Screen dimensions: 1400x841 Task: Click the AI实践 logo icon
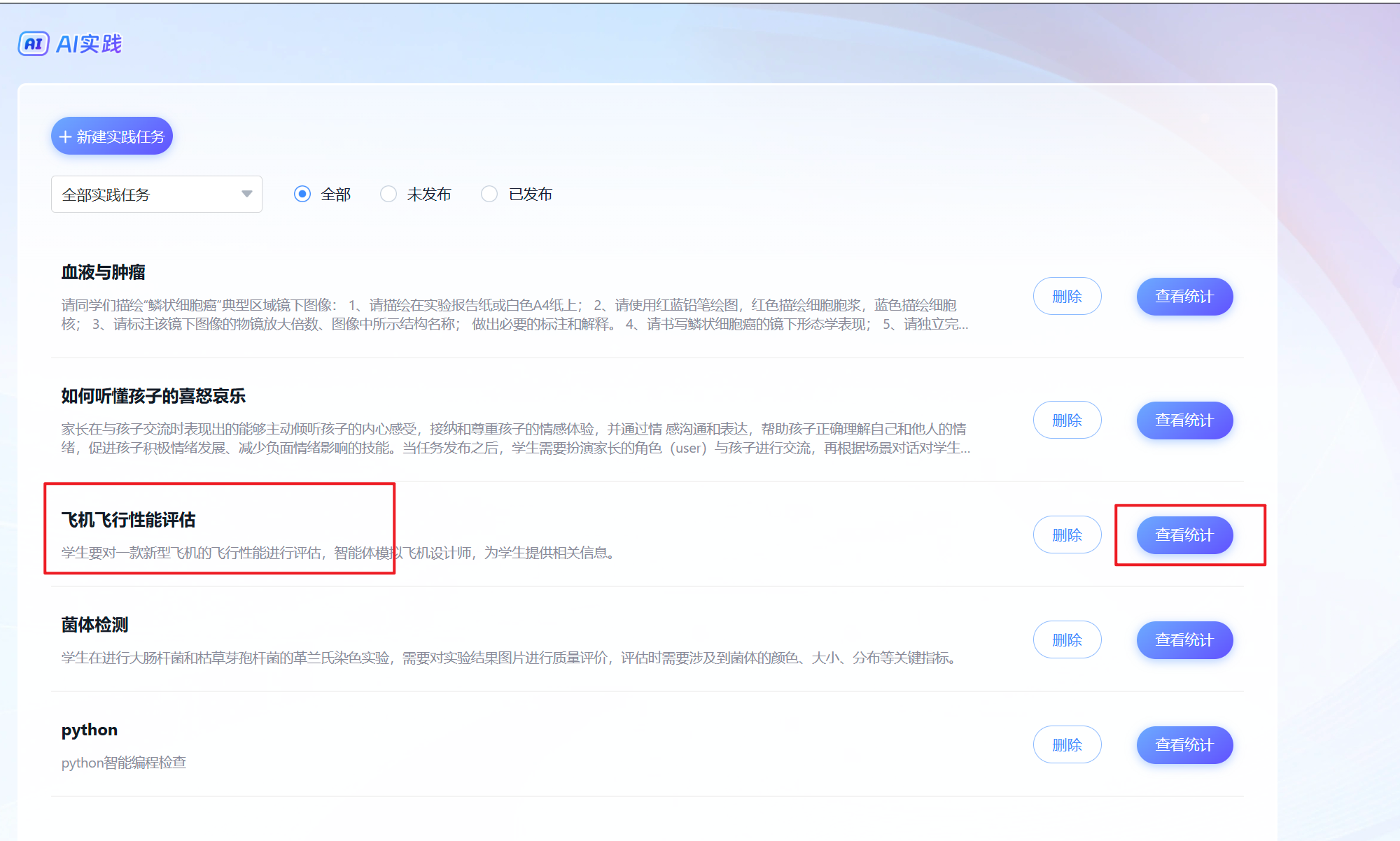point(34,44)
